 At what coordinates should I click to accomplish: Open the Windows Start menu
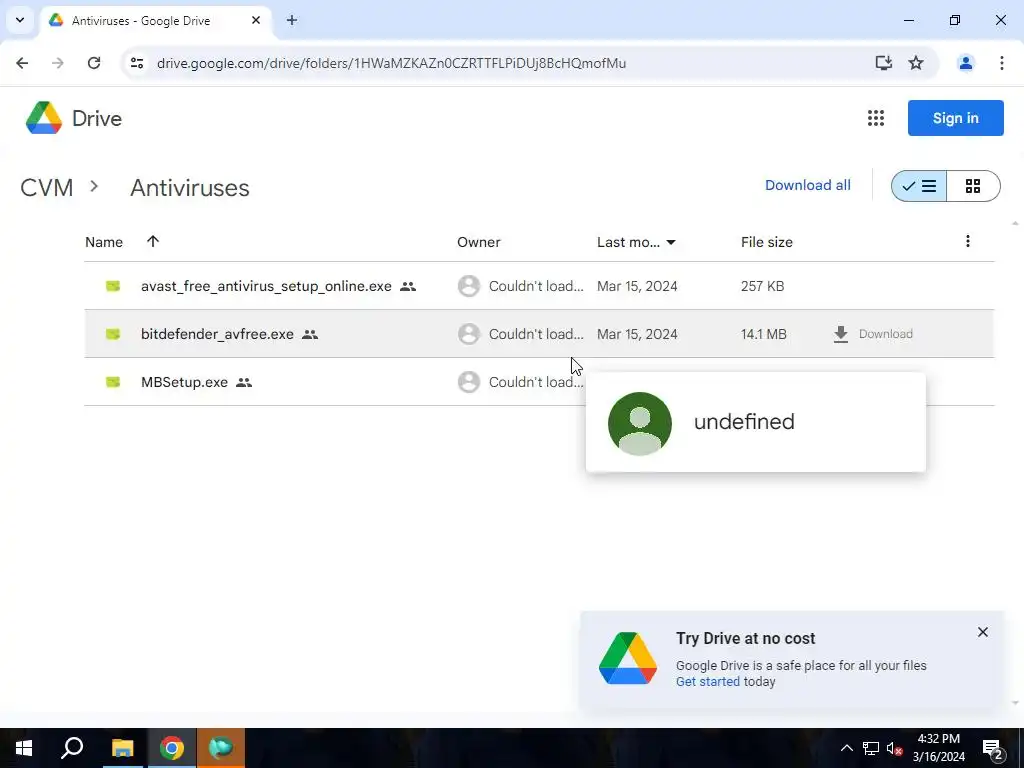point(24,748)
